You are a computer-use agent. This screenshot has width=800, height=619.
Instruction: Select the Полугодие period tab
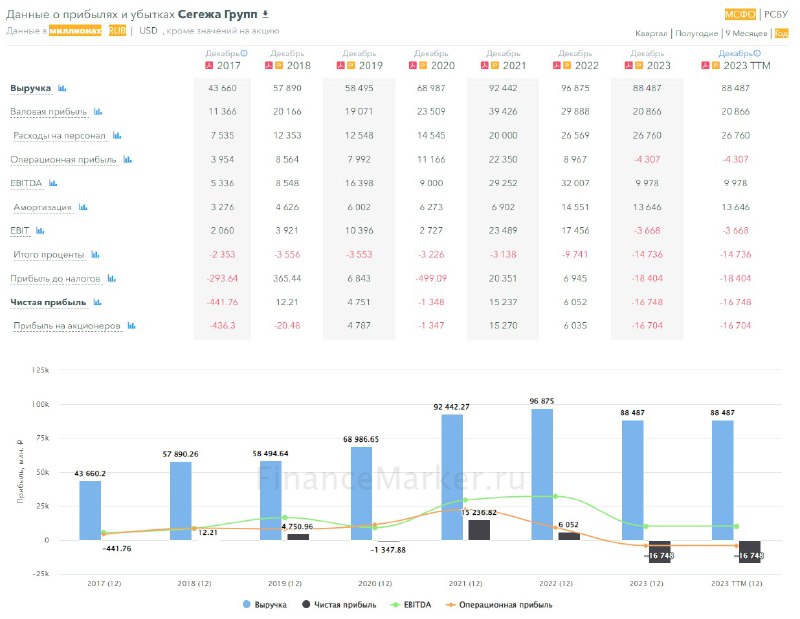tap(697, 33)
